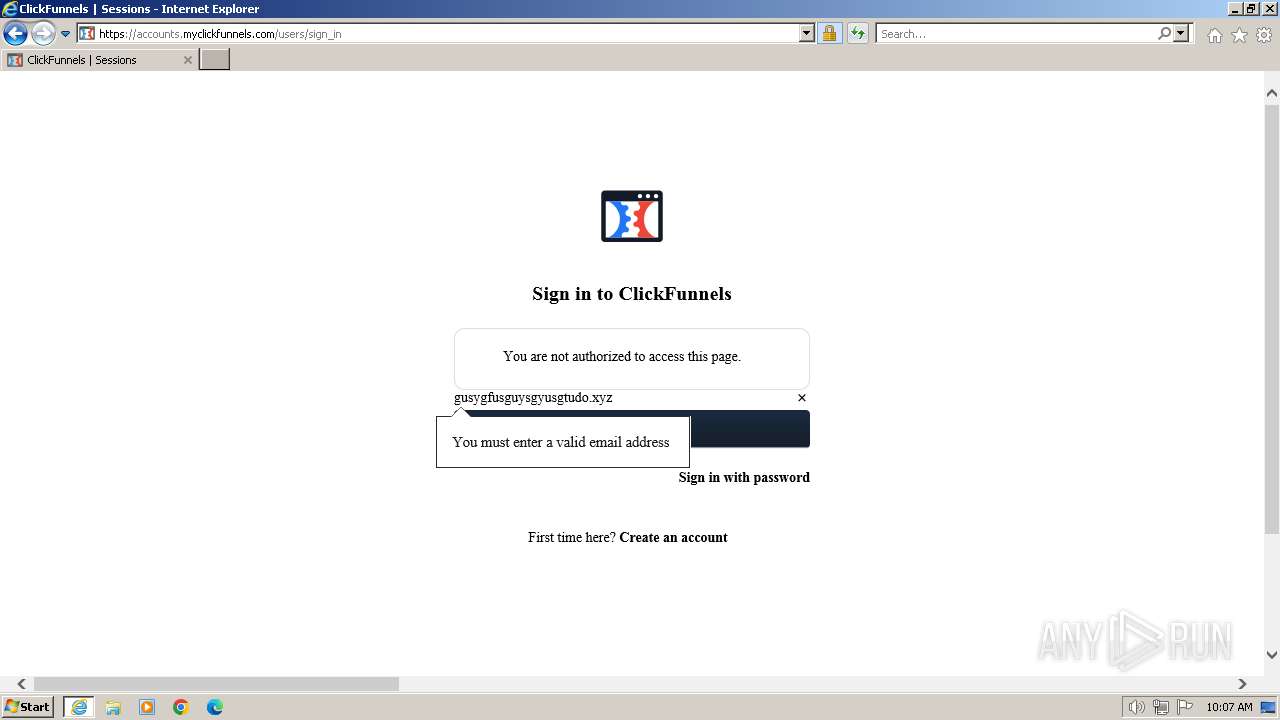Click the Create an account link
The width and height of the screenshot is (1280, 720).
pyautogui.click(x=673, y=537)
